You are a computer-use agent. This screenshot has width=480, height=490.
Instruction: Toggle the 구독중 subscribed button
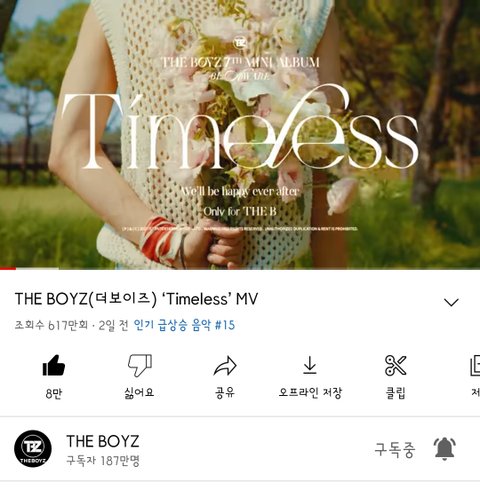coord(395,450)
